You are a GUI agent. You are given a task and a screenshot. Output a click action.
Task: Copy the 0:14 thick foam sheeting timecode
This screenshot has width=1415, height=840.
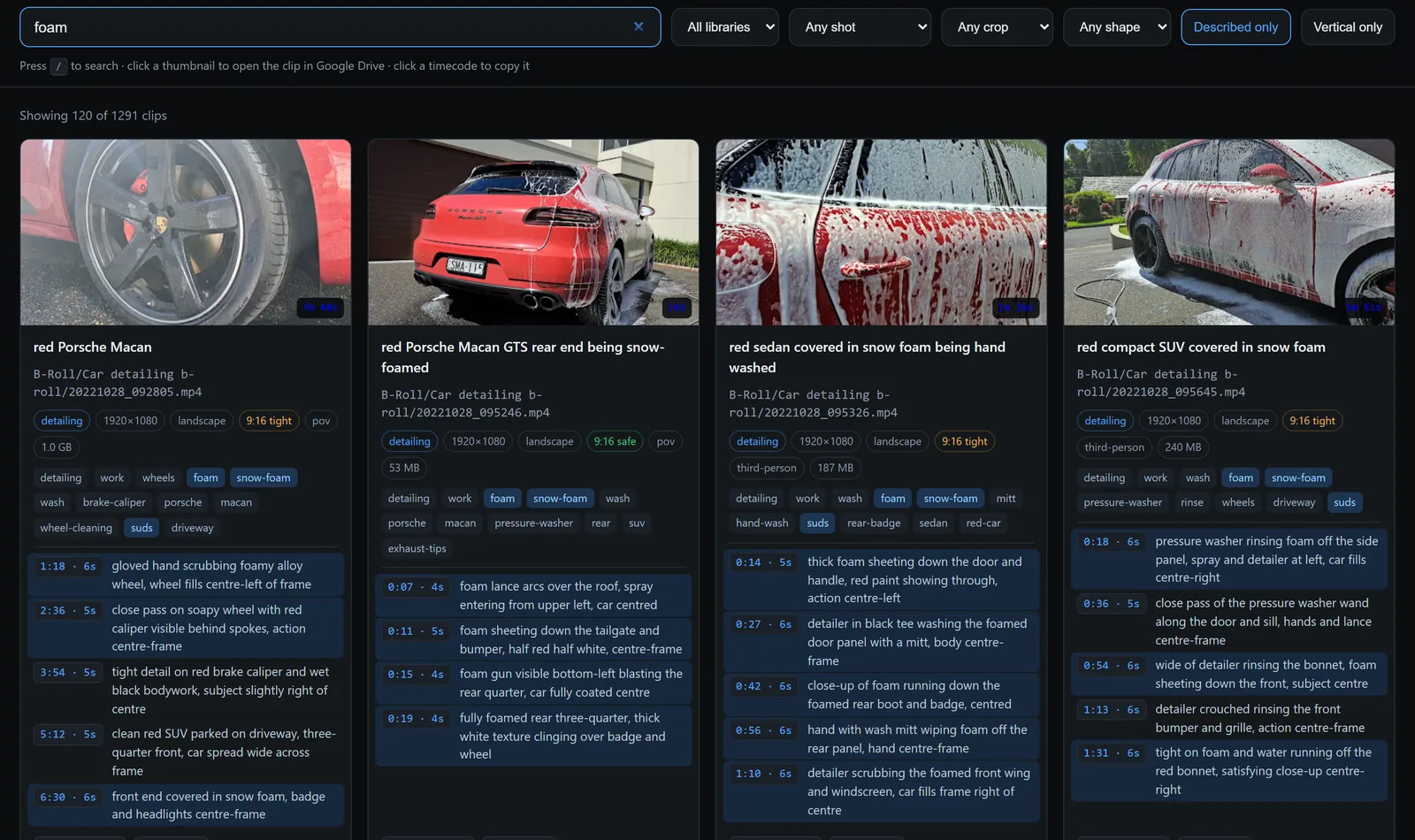[763, 561]
